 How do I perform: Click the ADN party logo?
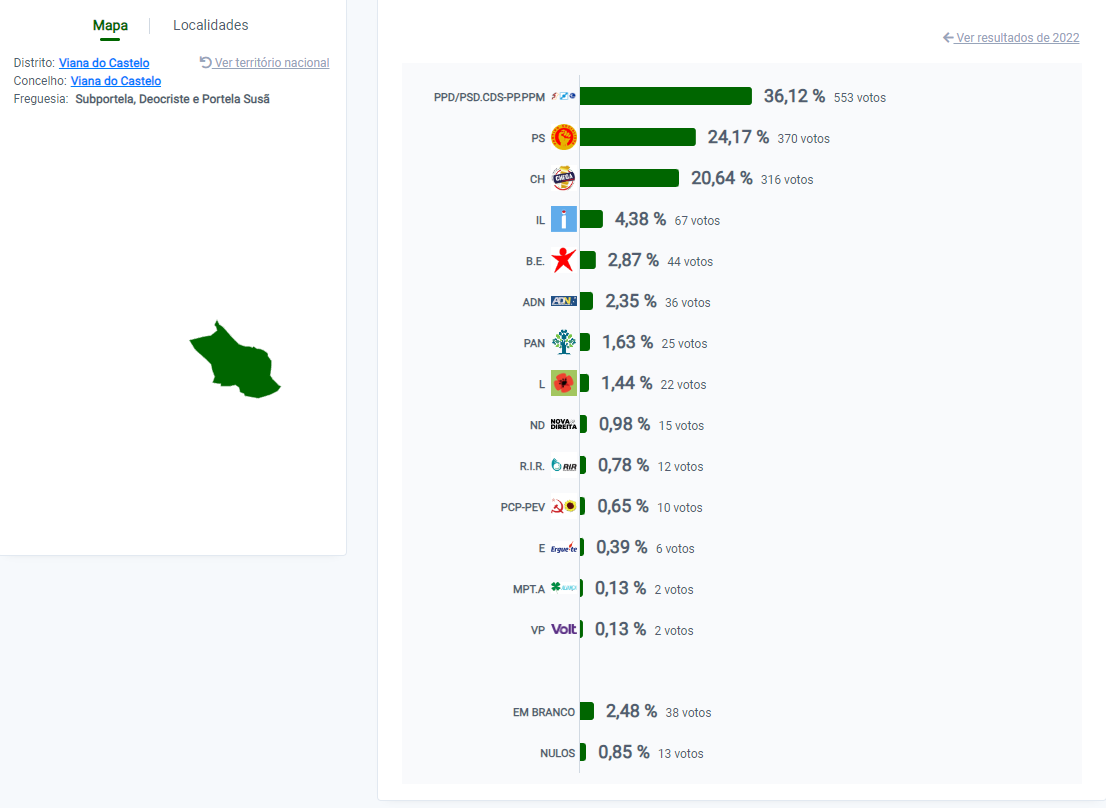[564, 301]
